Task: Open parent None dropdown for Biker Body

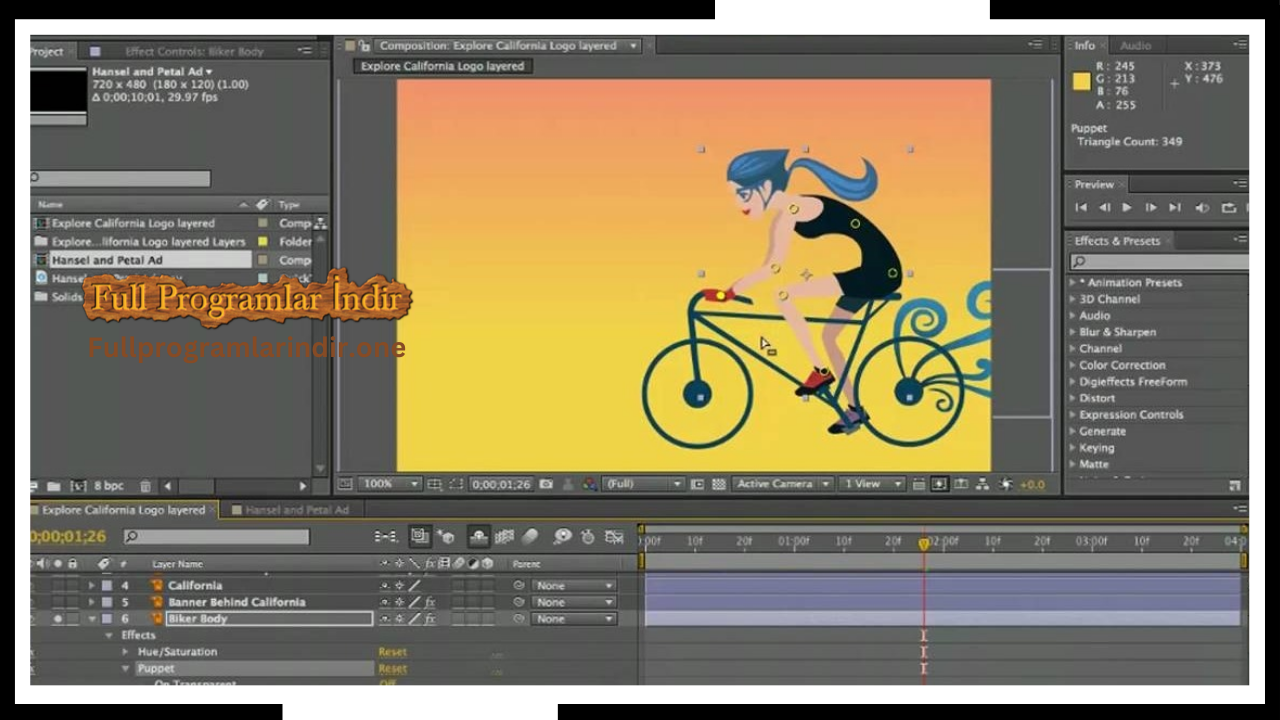Action: coord(573,619)
